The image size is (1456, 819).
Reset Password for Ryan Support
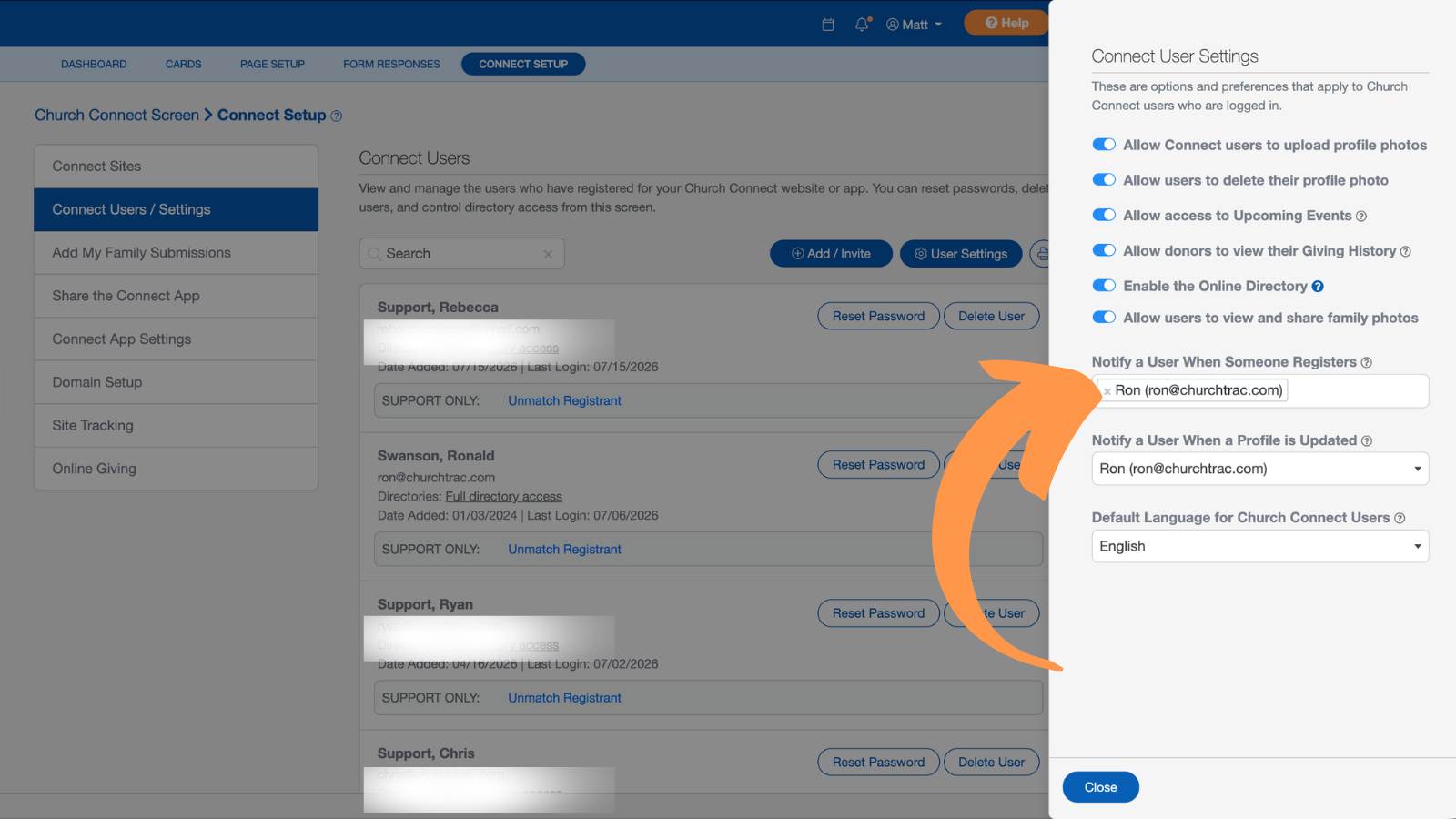click(x=878, y=613)
